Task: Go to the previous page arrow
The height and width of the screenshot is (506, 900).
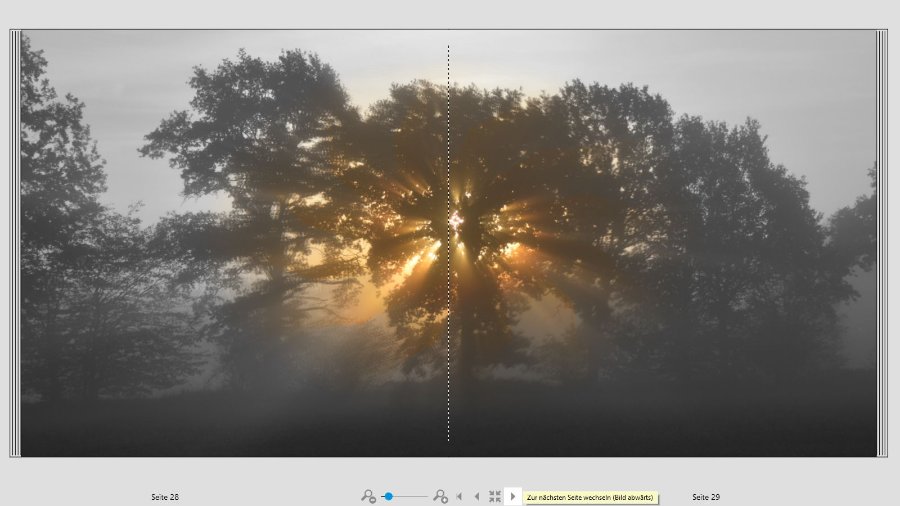Action: point(477,496)
